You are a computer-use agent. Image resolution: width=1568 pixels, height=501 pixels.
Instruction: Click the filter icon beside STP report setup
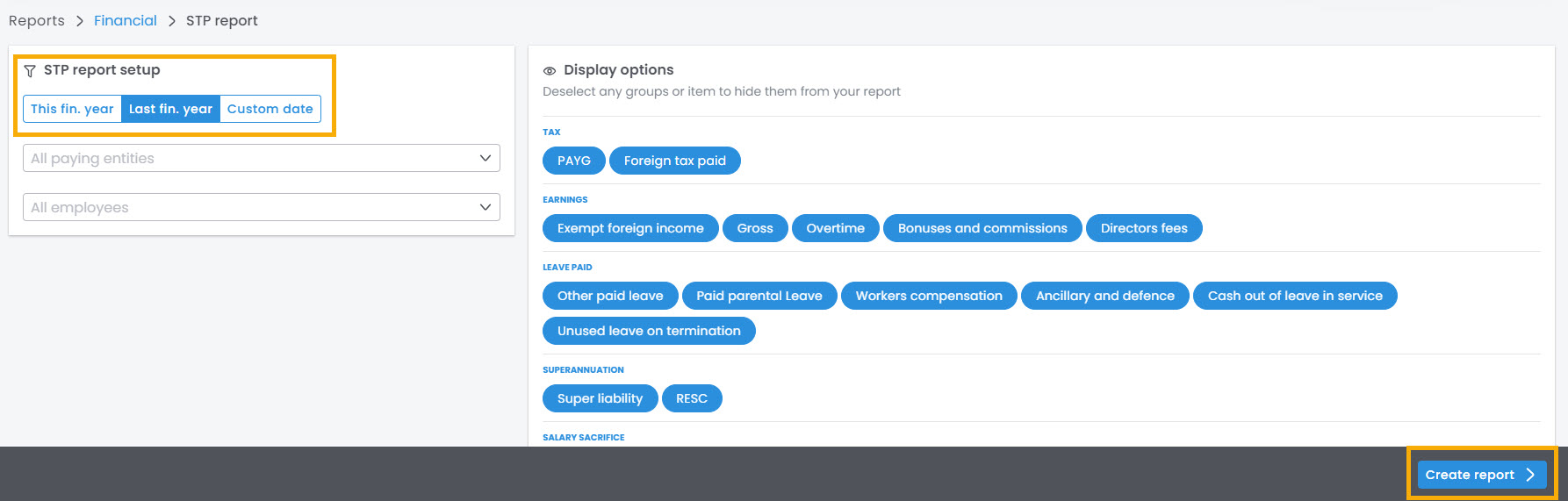coord(30,71)
